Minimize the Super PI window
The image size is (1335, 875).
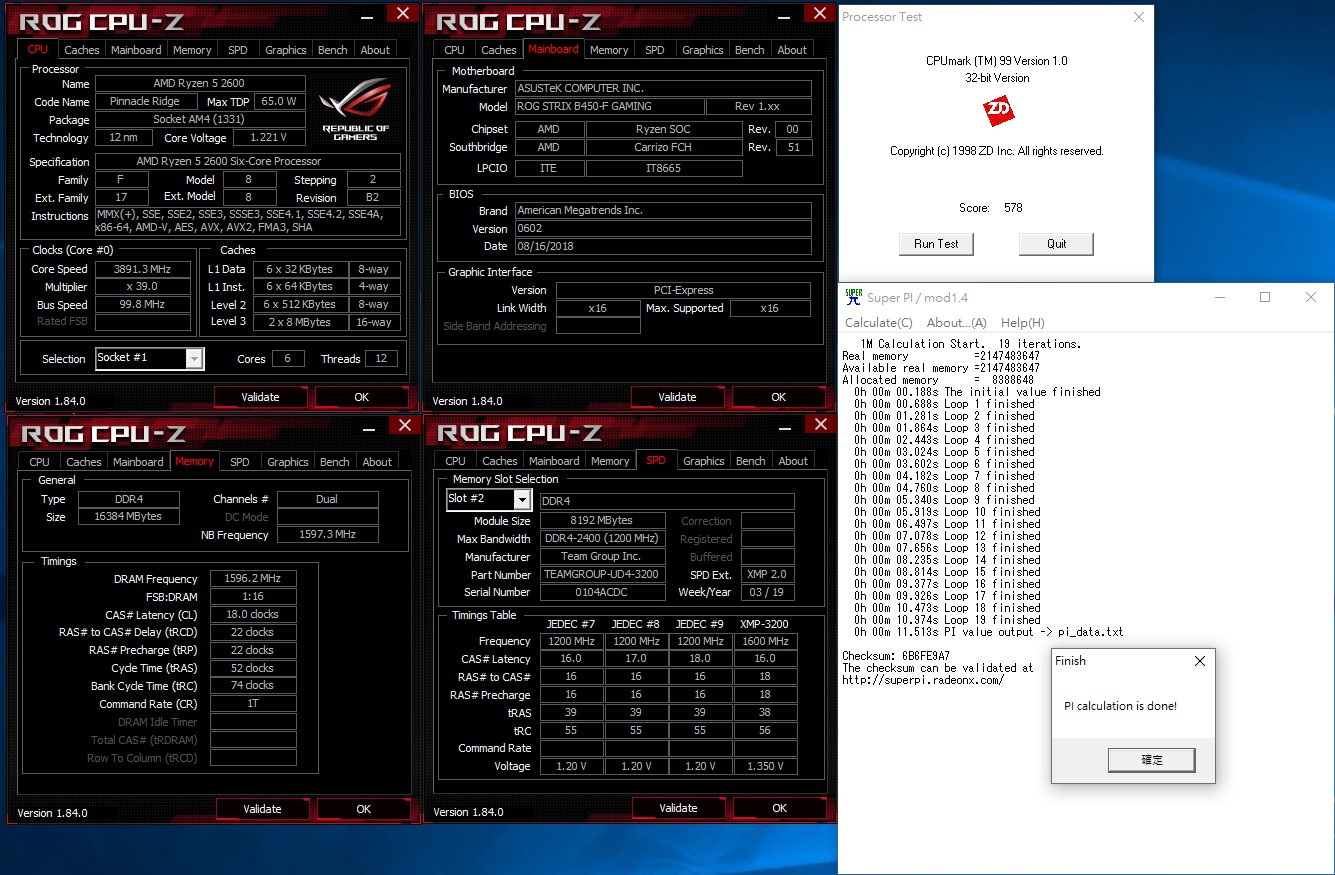pos(1220,297)
